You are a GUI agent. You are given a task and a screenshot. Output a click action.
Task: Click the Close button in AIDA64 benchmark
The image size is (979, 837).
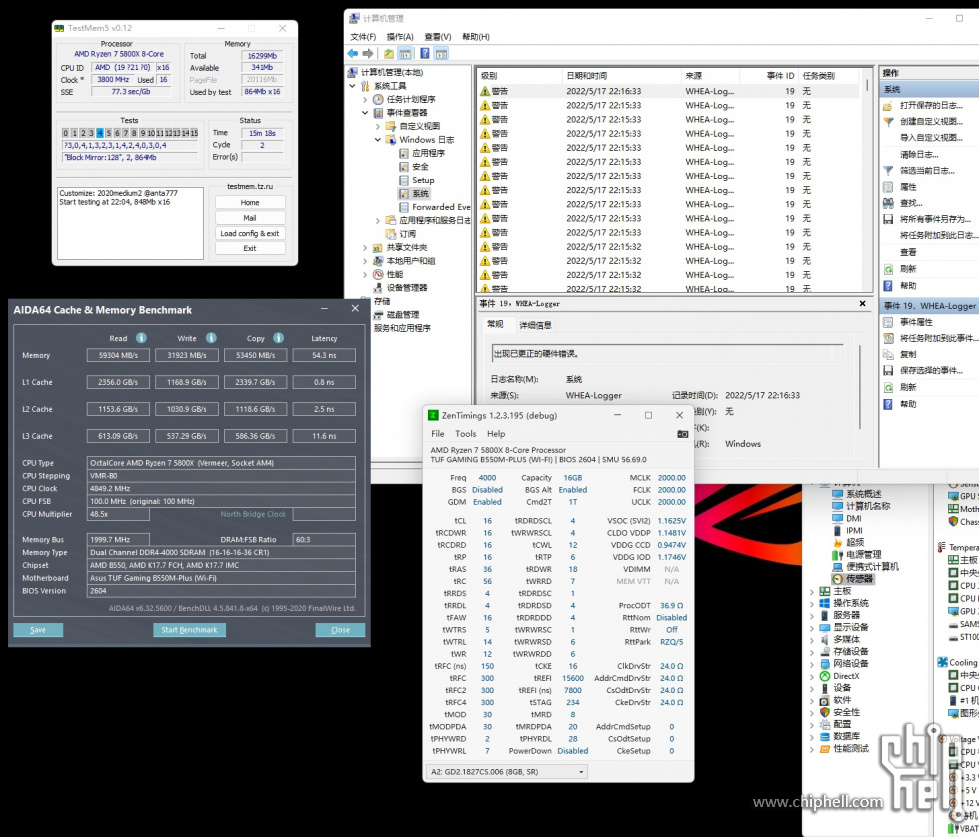(x=340, y=630)
